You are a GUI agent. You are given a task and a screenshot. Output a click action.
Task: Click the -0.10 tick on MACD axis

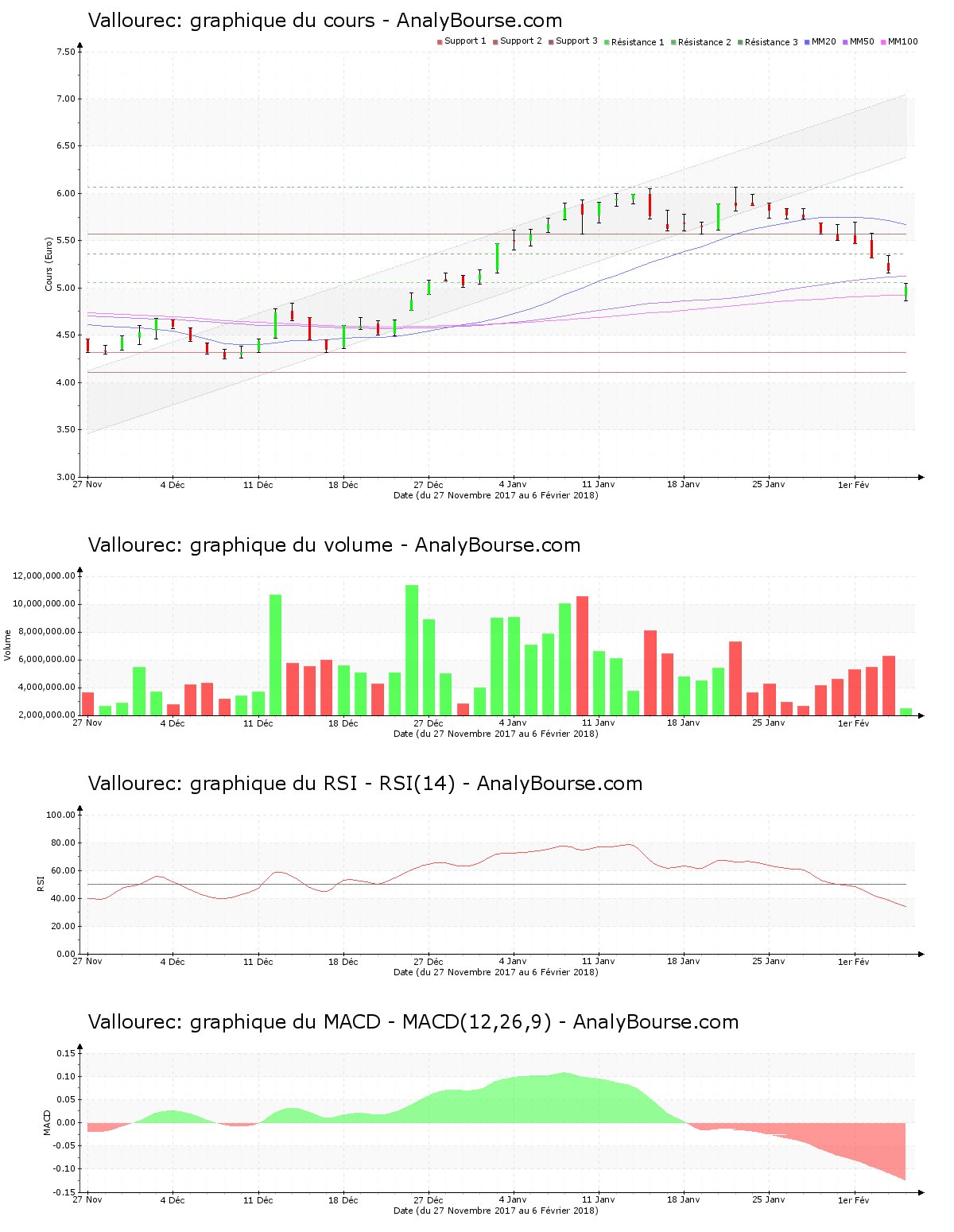(64, 1168)
